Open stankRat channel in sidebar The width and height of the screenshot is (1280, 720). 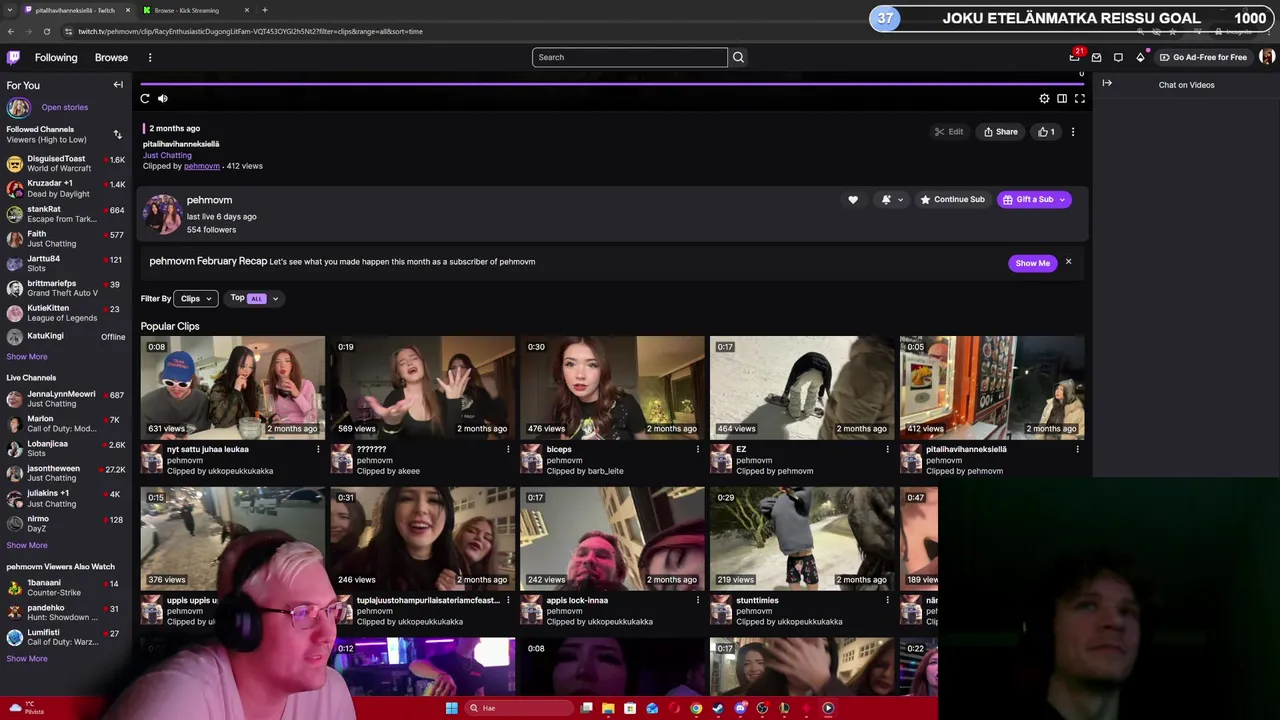pyautogui.click(x=65, y=213)
